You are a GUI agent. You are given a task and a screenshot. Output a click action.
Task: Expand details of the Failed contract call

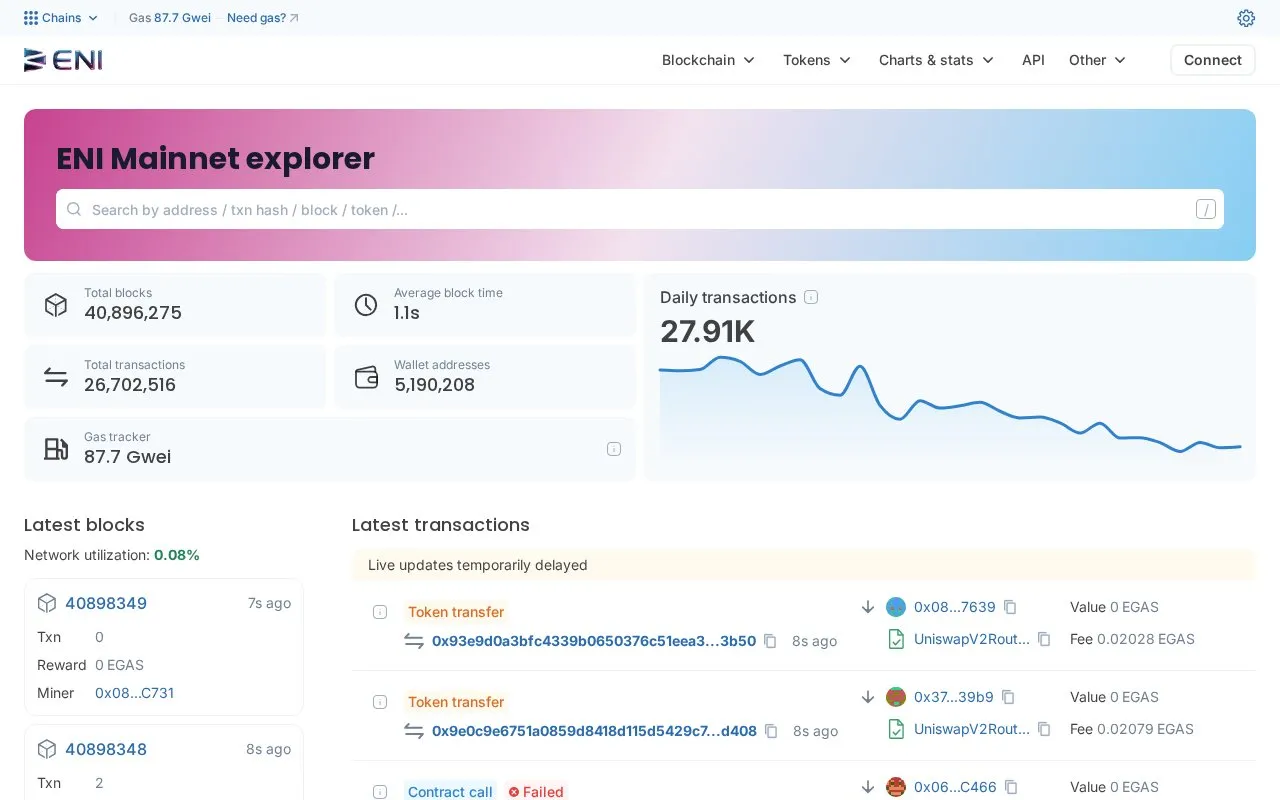pos(380,792)
